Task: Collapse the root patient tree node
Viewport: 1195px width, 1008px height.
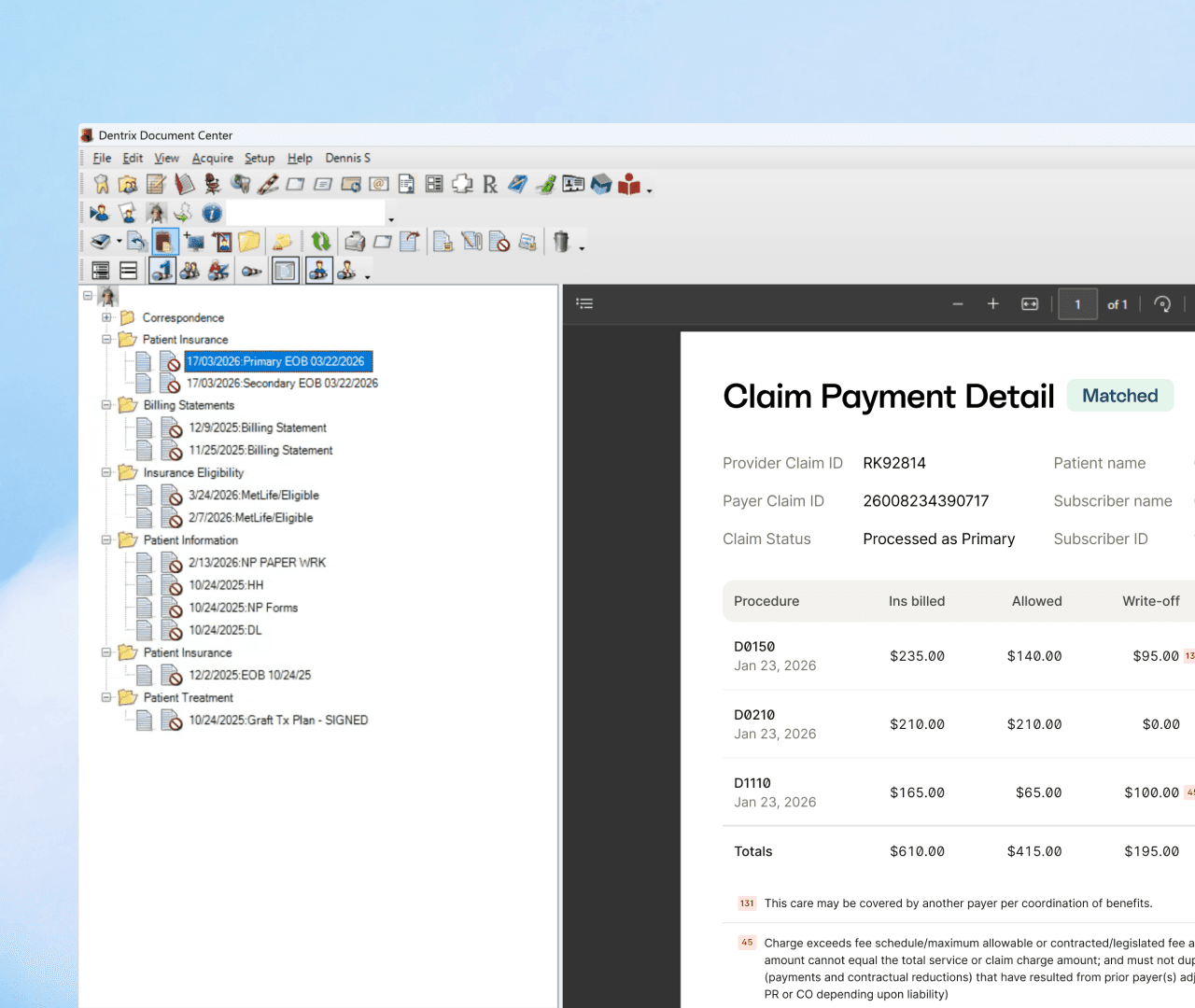Action: click(x=88, y=295)
